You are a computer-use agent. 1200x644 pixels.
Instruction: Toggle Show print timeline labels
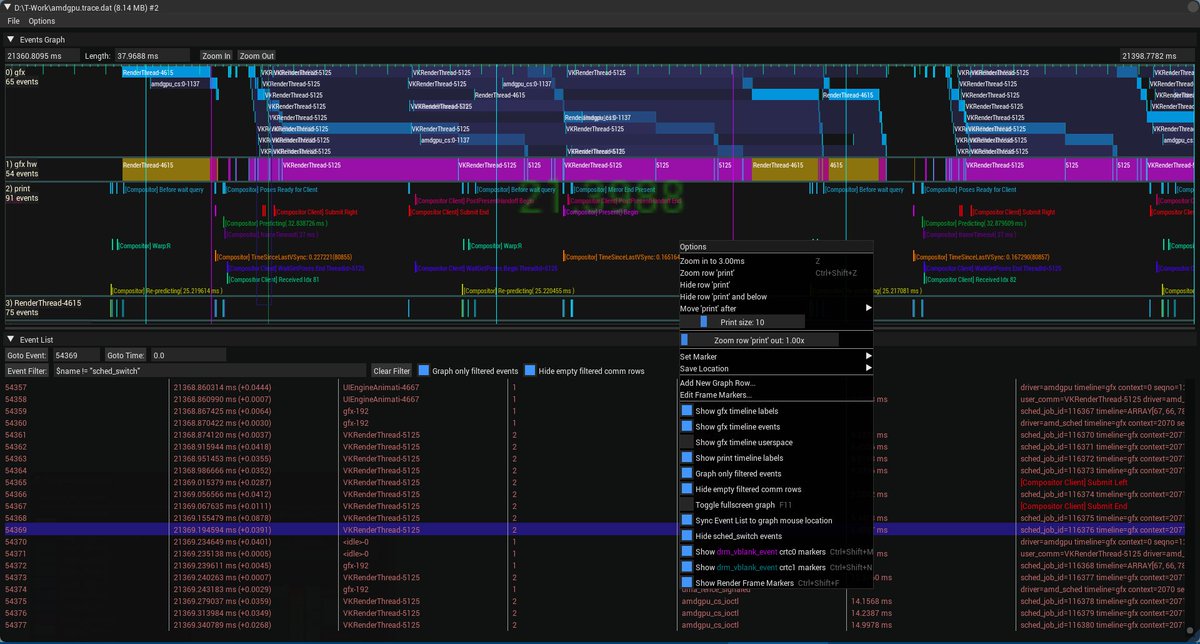(686, 458)
